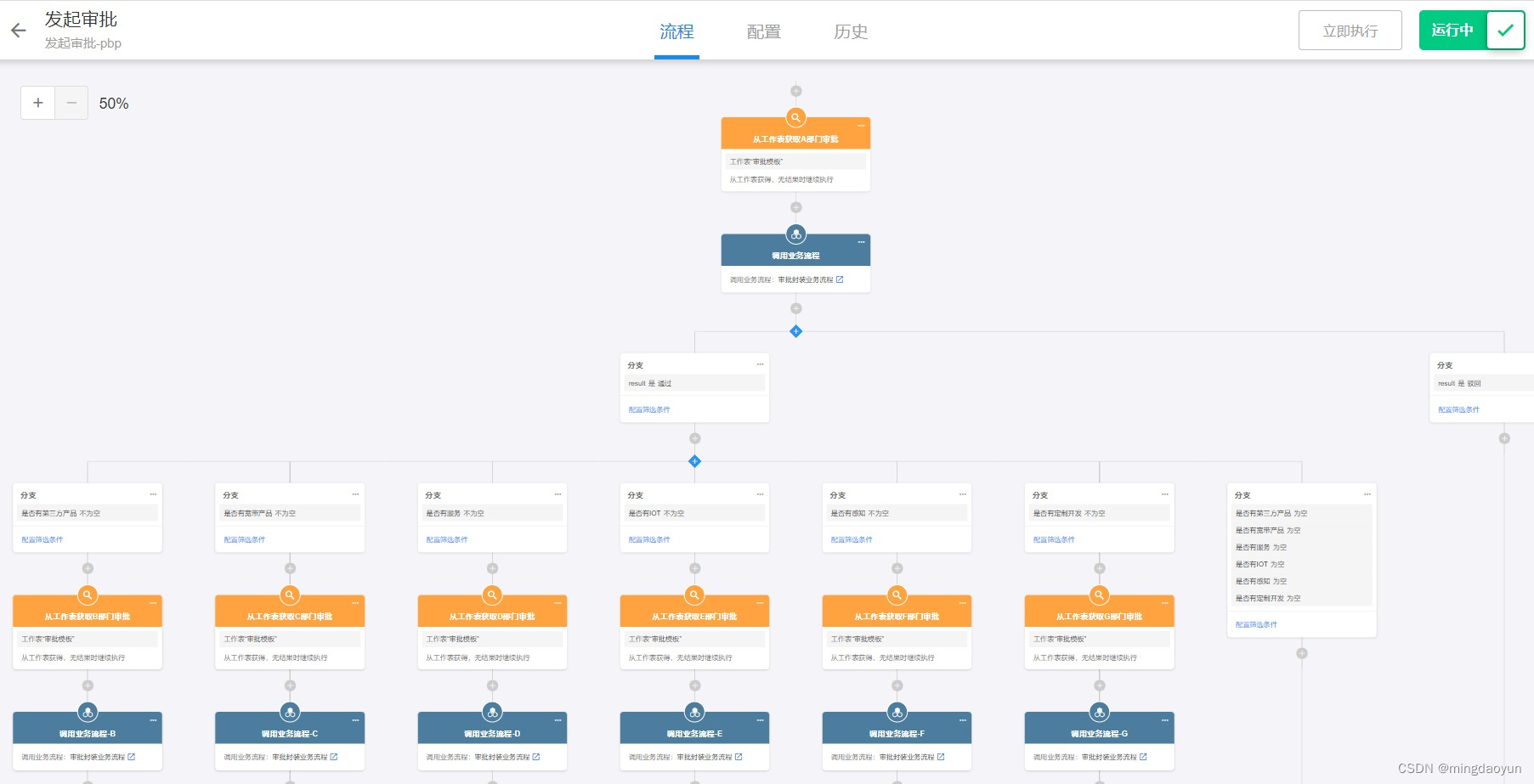Add a branch at the second blue diamond
The height and width of the screenshot is (784, 1534).
tap(694, 461)
